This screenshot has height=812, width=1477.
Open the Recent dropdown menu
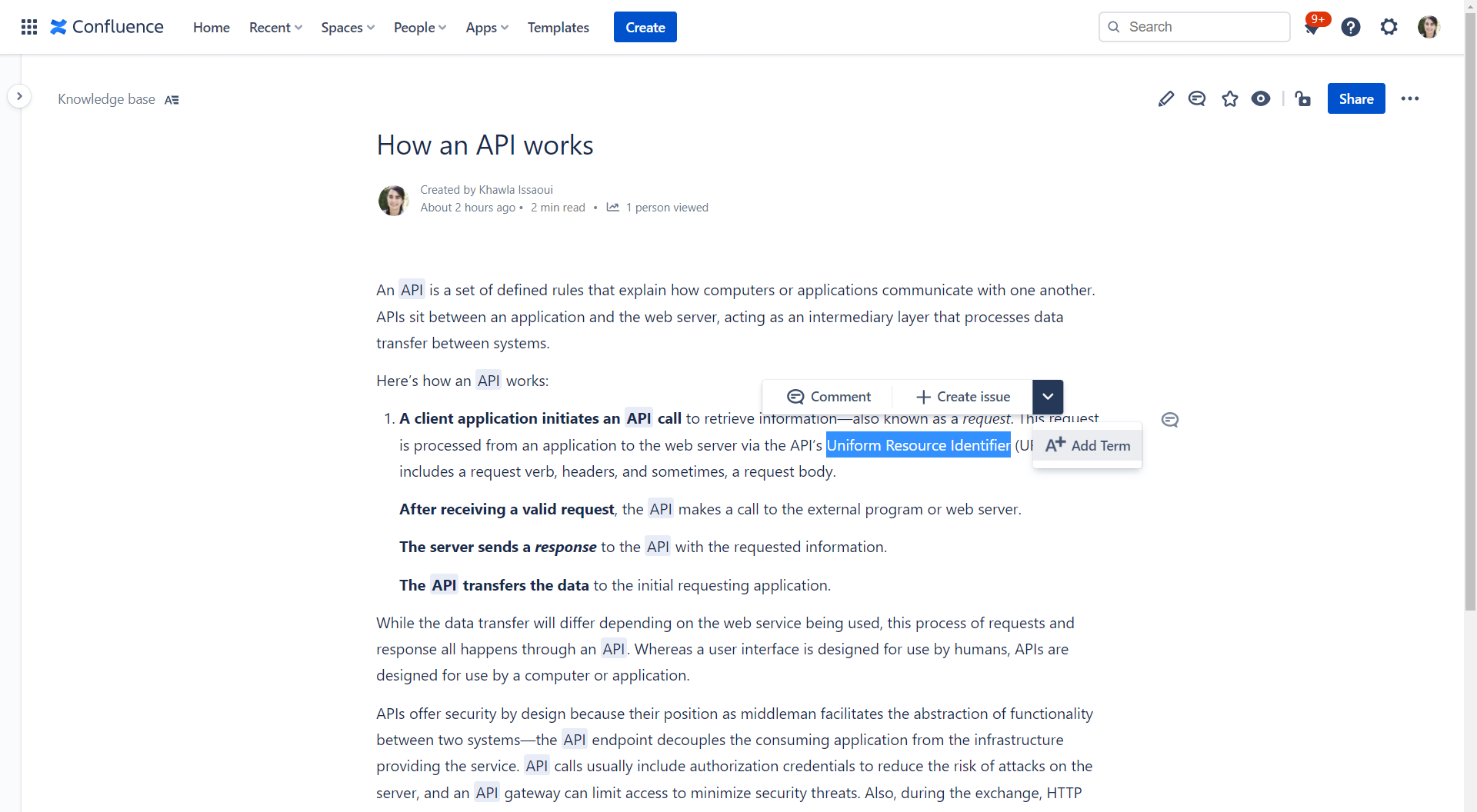point(275,28)
